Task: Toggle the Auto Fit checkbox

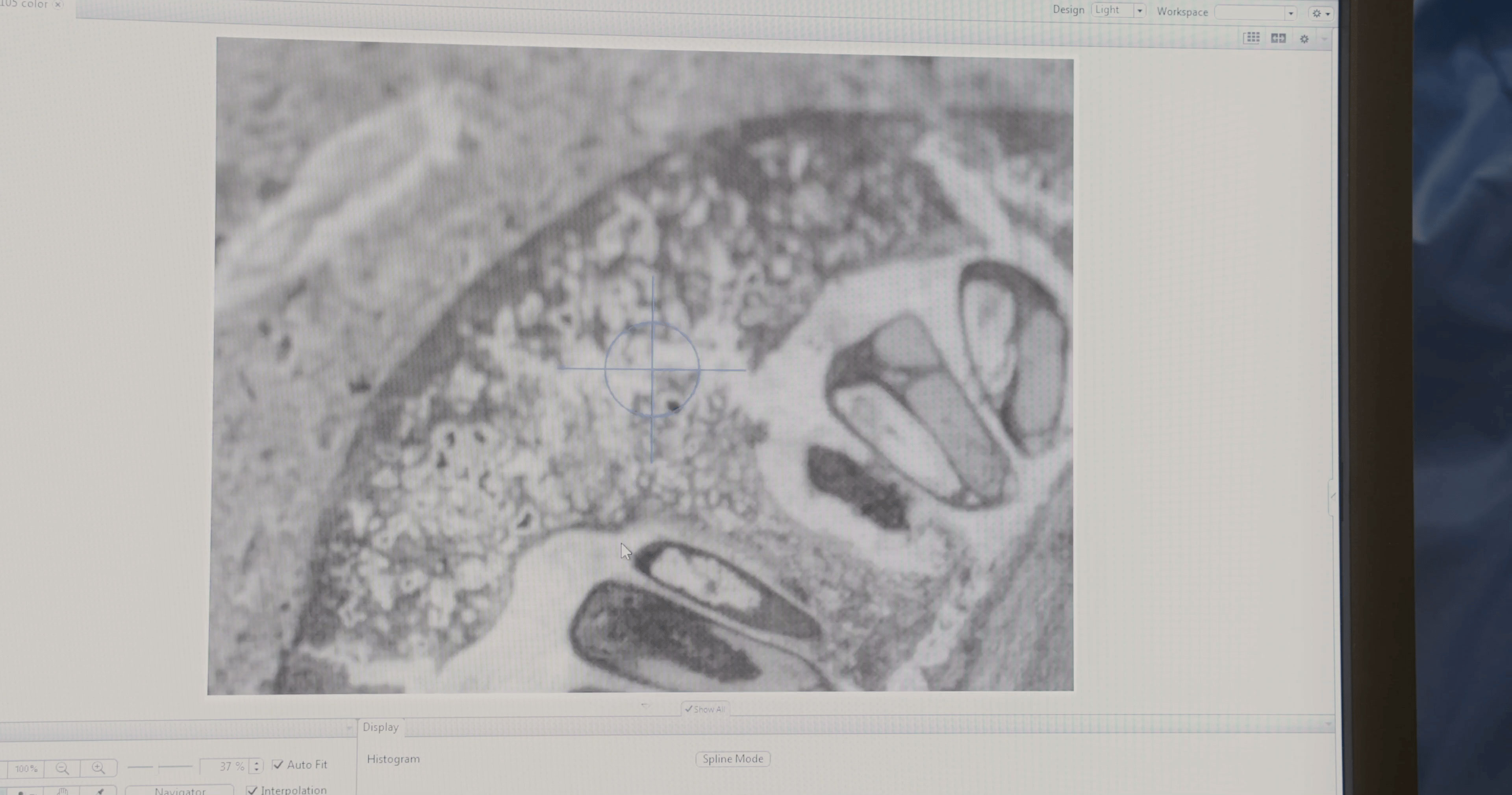Action: pyautogui.click(x=278, y=764)
